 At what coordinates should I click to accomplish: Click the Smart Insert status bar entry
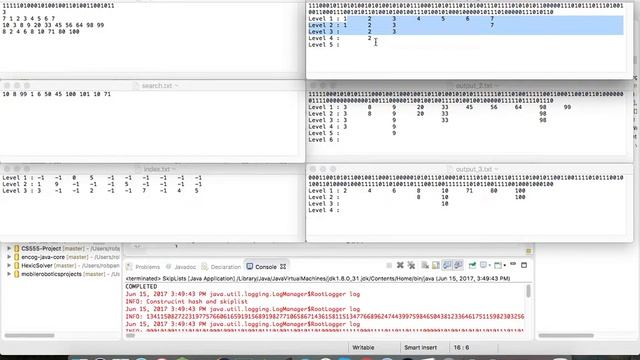coord(420,348)
